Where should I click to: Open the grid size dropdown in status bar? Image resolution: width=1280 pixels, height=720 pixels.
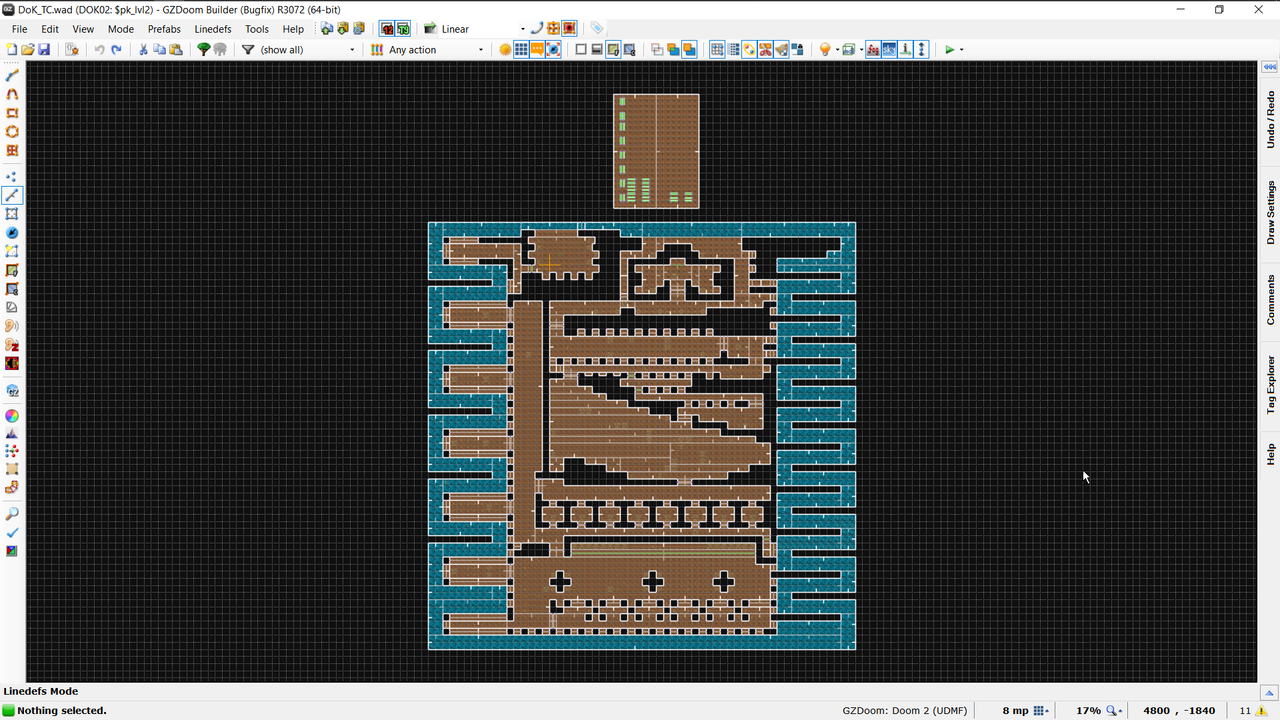coord(1041,710)
